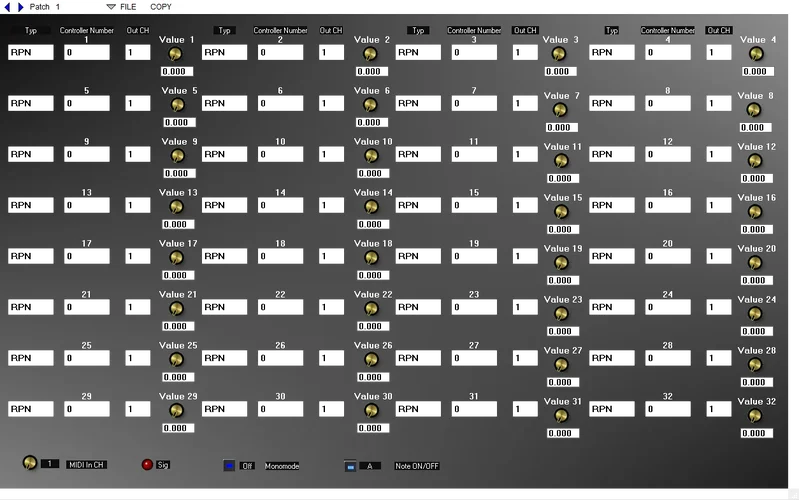Open the RPN type selector for slot 7
799x500 pixels.
418,103
